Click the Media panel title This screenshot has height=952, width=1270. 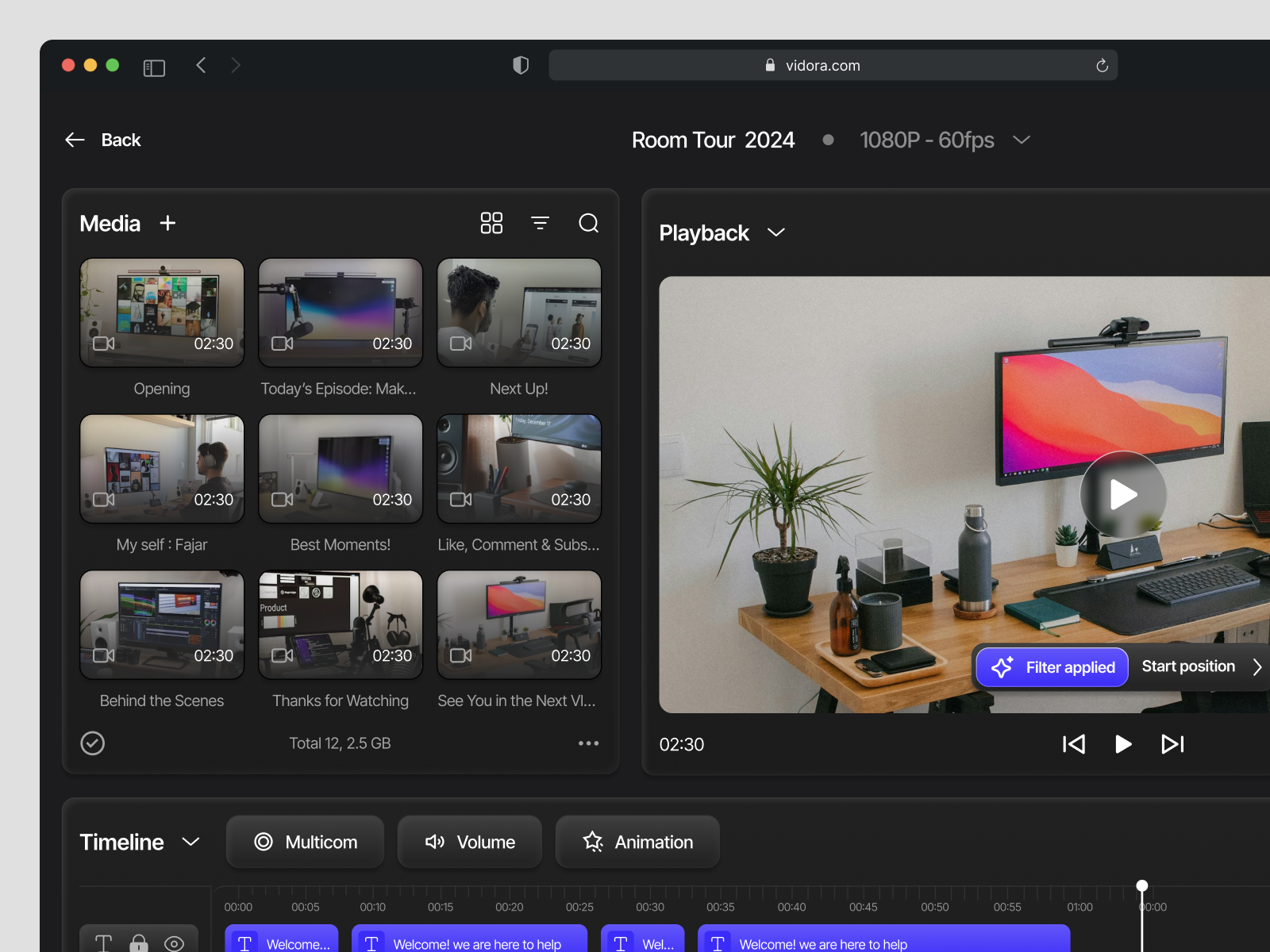tap(109, 223)
